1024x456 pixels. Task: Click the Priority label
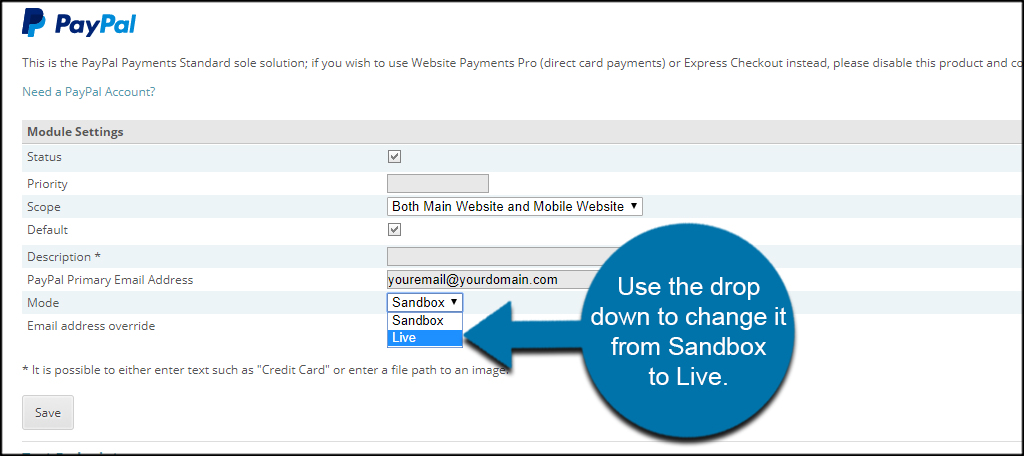coord(47,184)
